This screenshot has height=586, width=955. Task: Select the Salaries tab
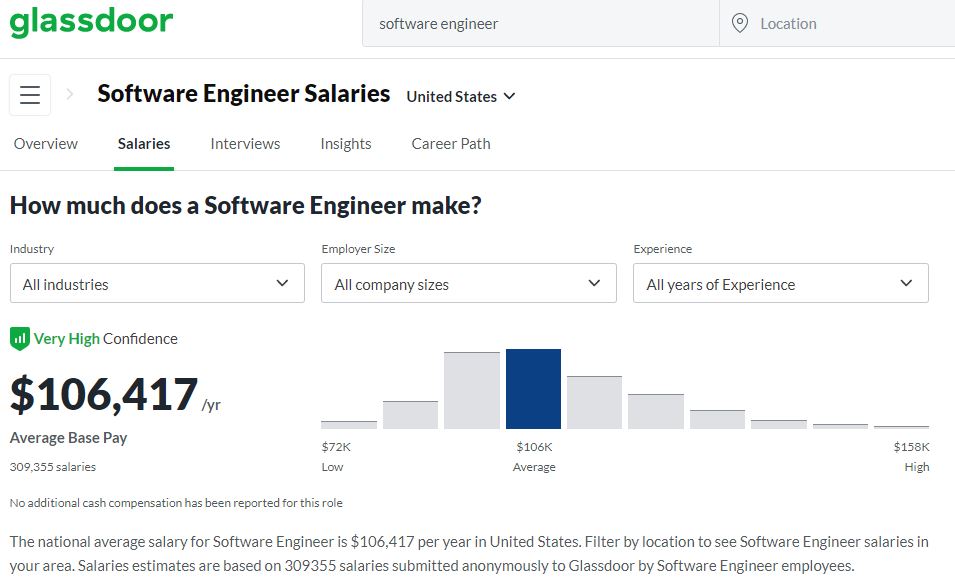click(143, 143)
